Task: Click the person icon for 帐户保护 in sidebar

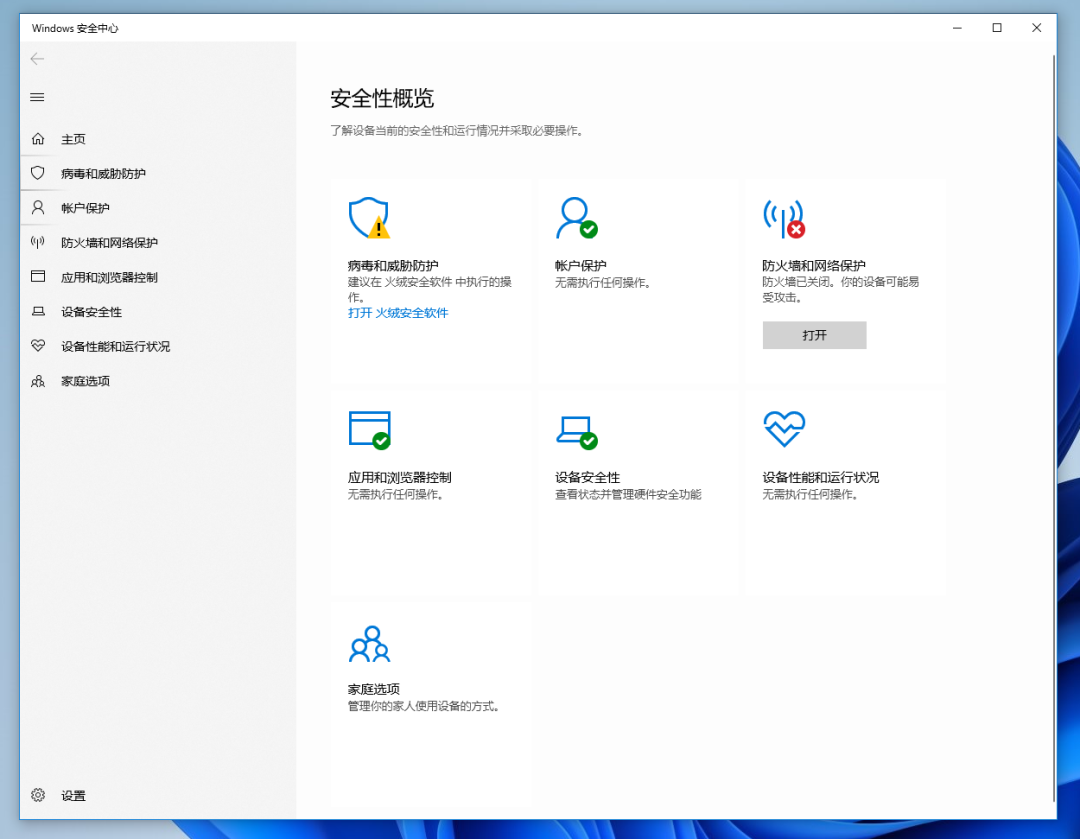Action: [x=38, y=208]
